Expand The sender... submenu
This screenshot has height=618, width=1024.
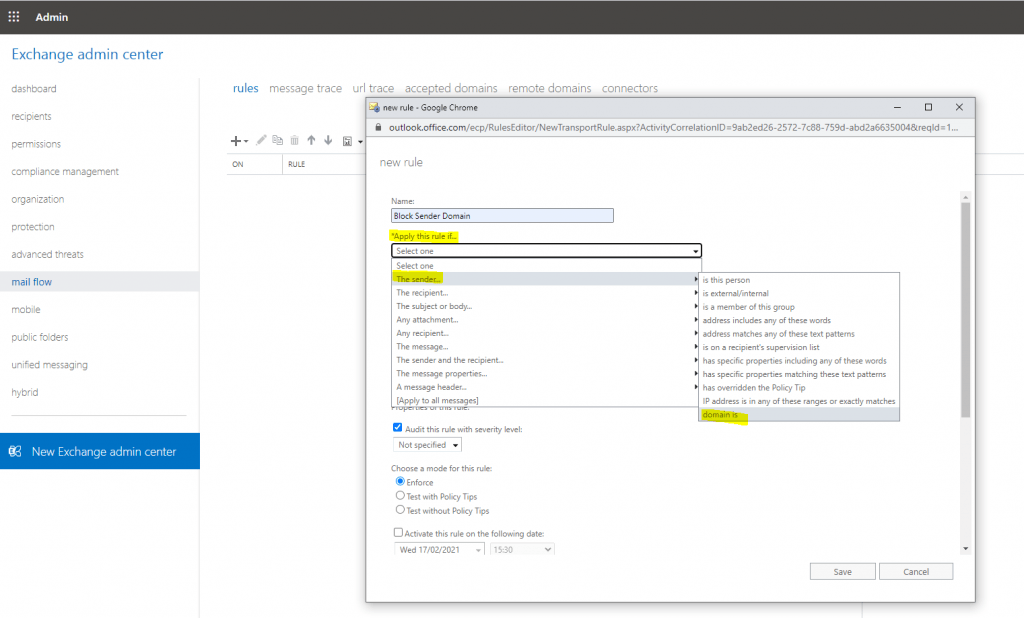pos(546,279)
